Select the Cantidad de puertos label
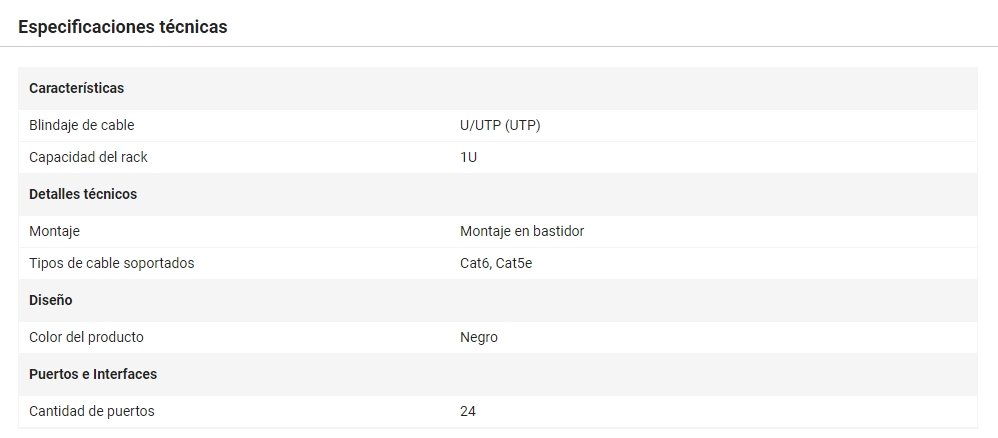Image resolution: width=998 pixels, height=438 pixels. click(92, 411)
